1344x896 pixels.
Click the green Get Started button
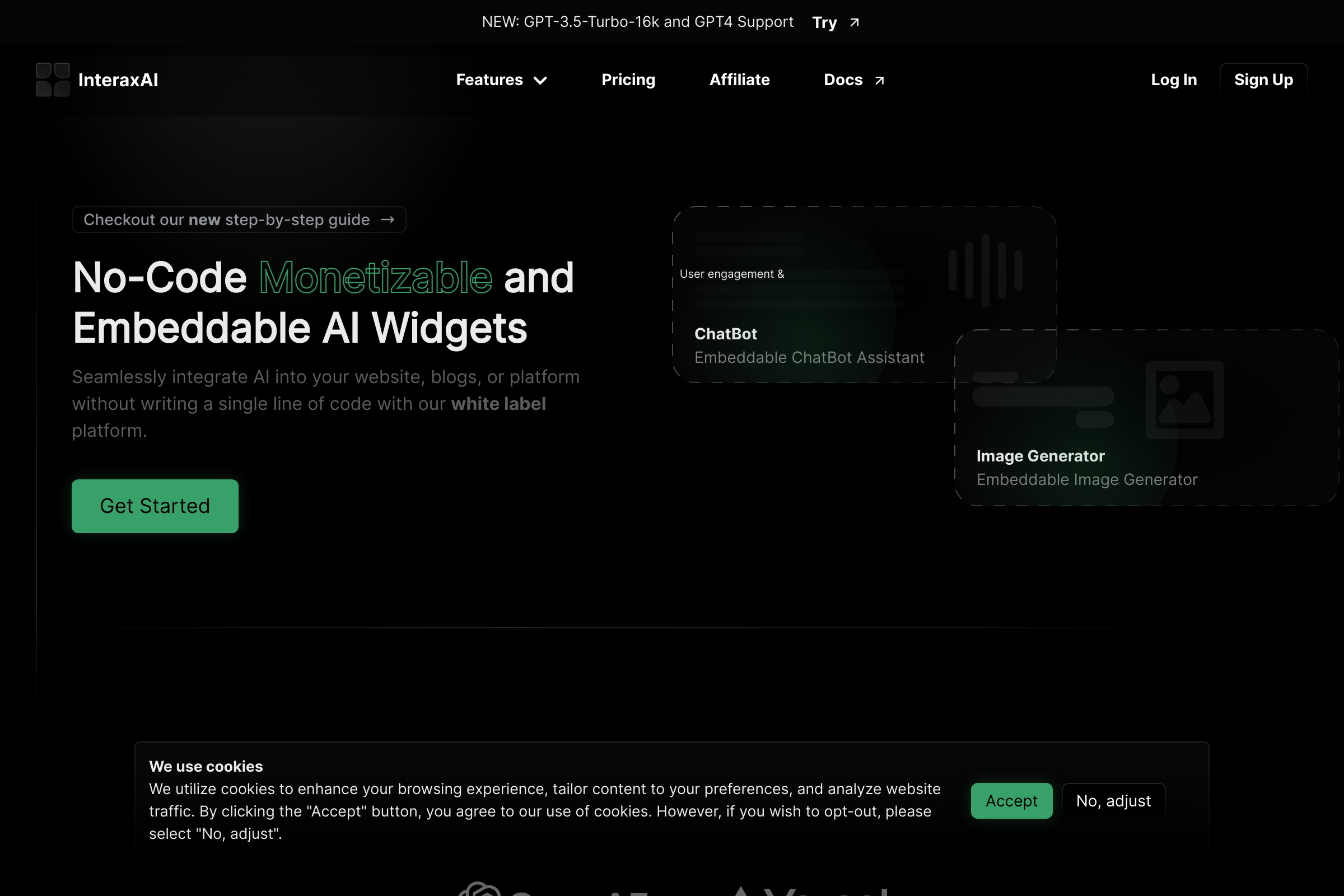coord(155,506)
